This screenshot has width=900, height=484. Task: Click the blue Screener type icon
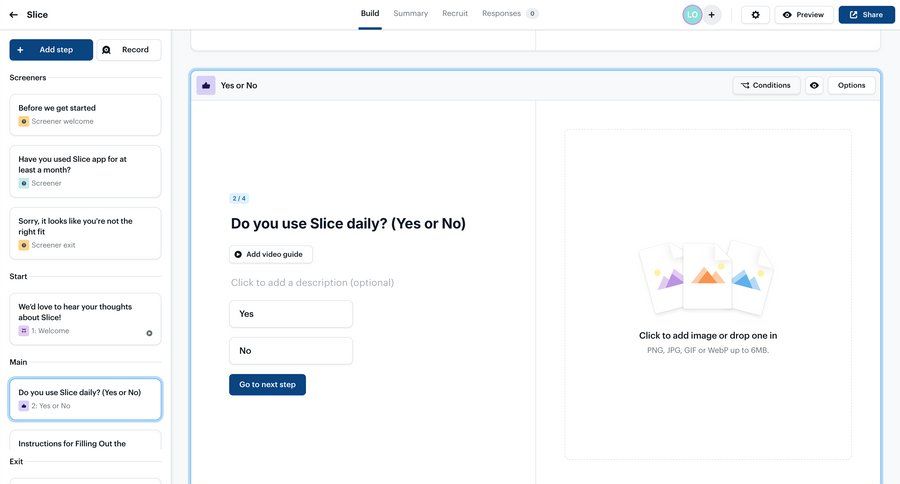(24, 184)
